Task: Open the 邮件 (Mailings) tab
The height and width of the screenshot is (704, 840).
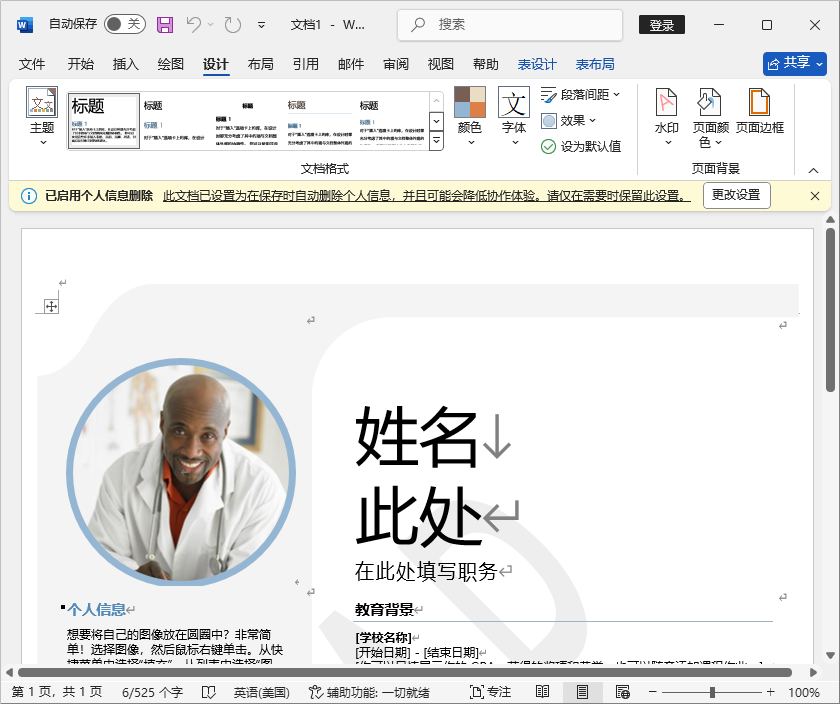Action: [349, 63]
